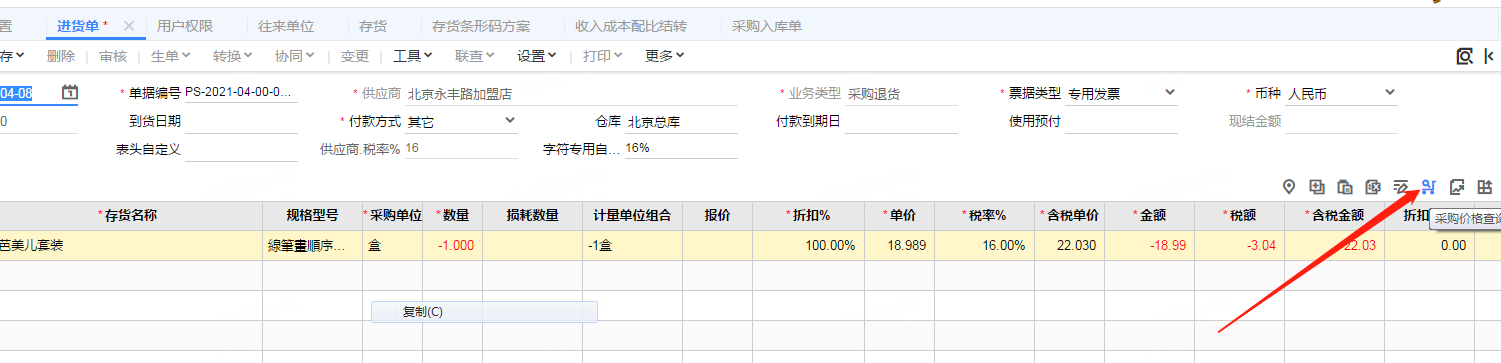1501x363 pixels.
Task: Switch to the 用户权限 tab
Action: pos(185,25)
